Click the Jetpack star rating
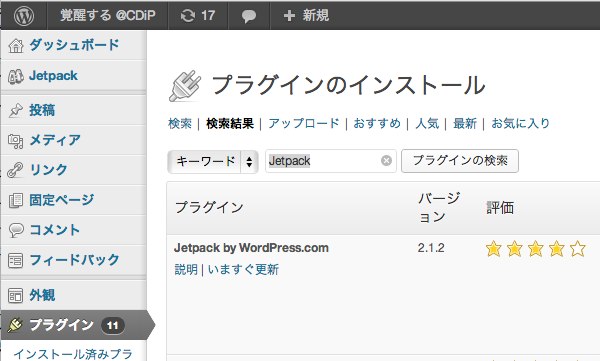This screenshot has width=600, height=361. 536,249
